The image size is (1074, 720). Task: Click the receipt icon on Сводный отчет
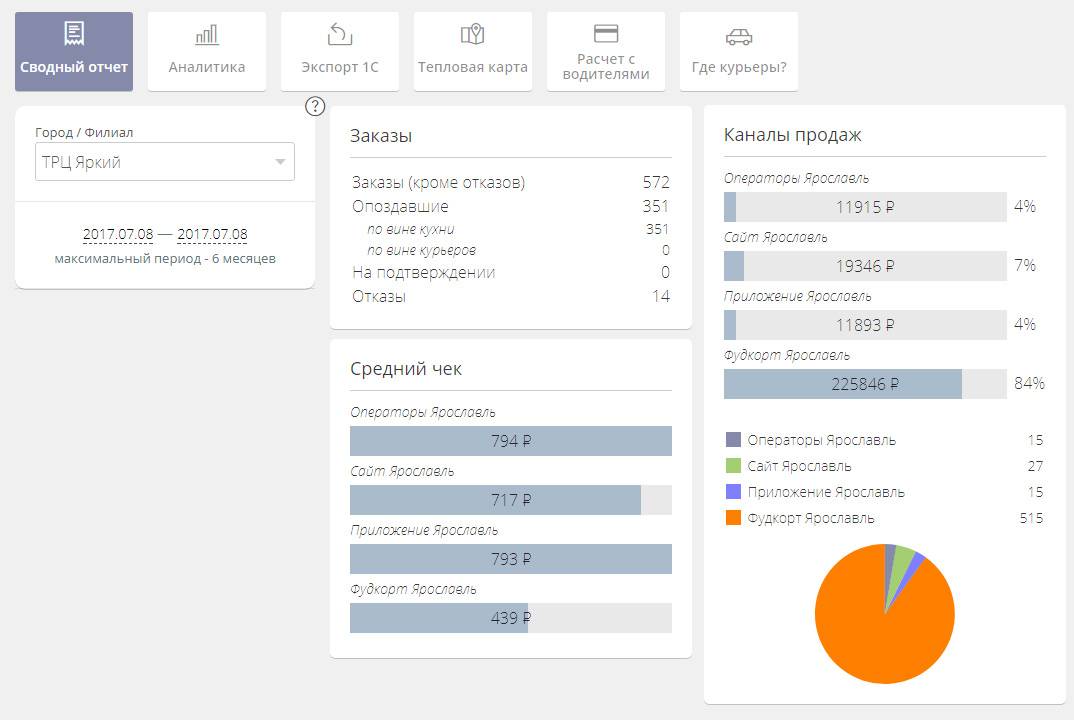74,34
